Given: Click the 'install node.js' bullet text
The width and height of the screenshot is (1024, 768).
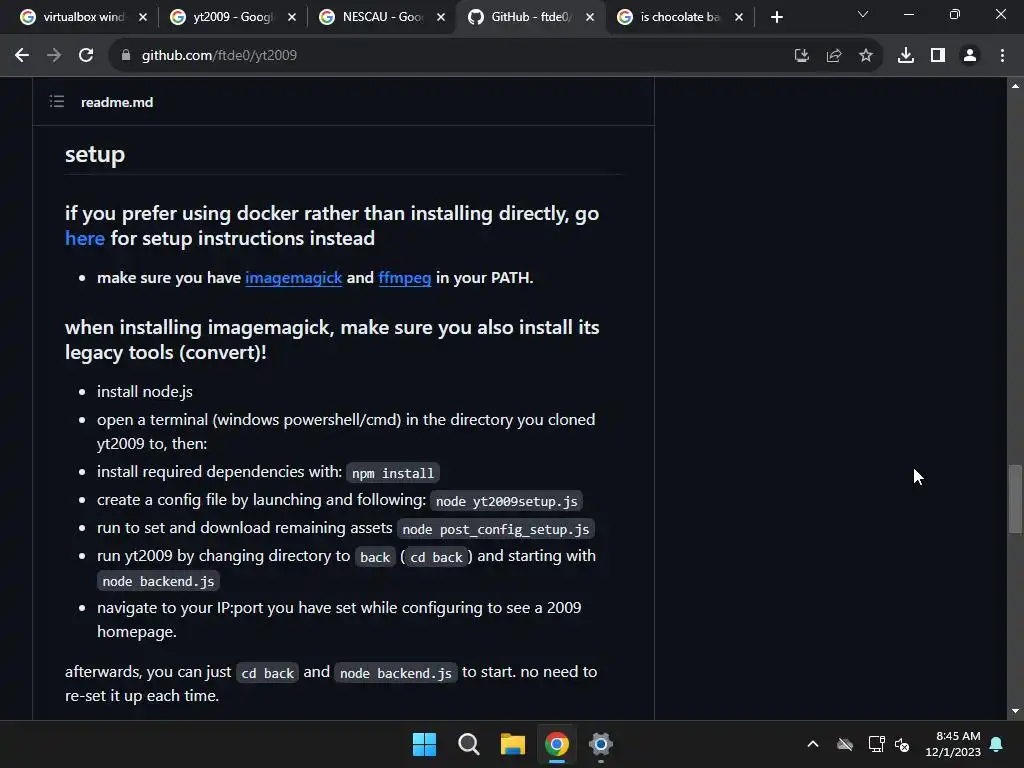Looking at the screenshot, I should pos(145,392).
